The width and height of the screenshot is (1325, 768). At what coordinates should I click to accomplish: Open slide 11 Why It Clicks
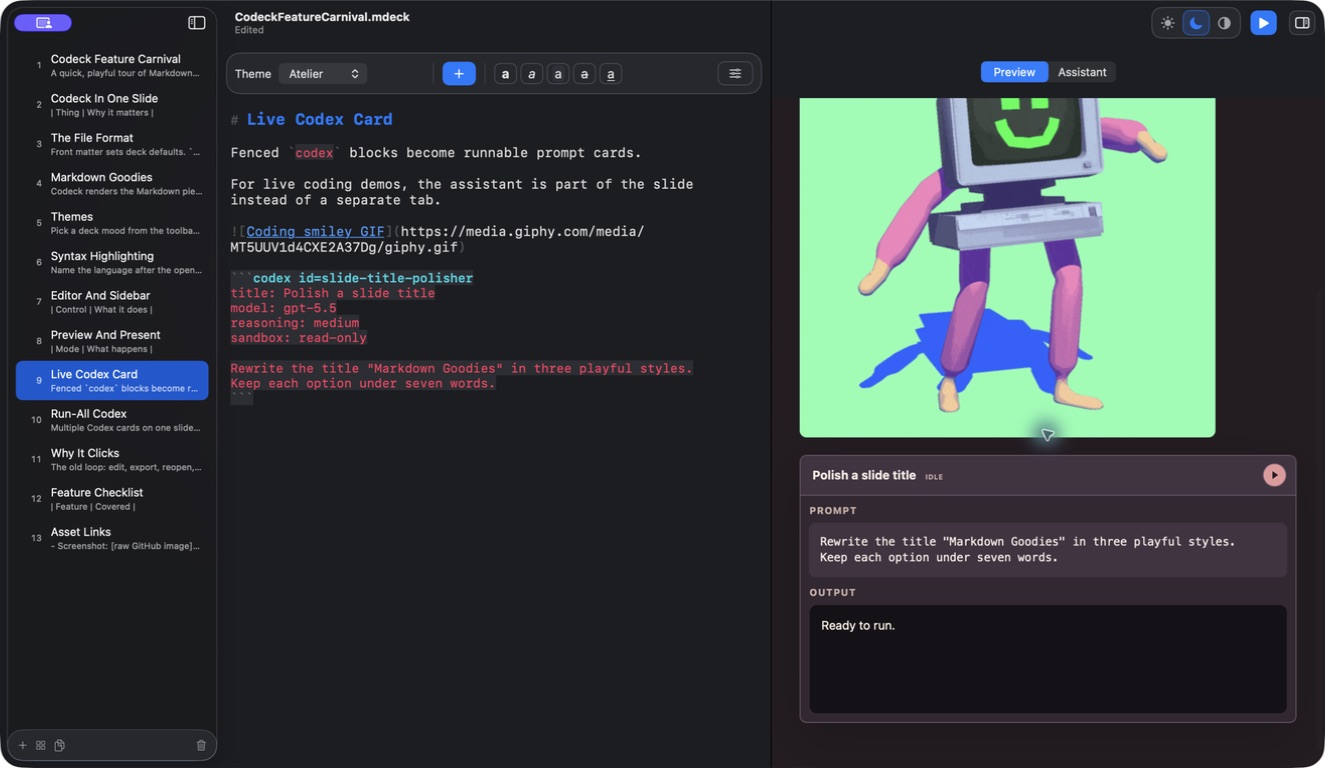click(x=112, y=460)
